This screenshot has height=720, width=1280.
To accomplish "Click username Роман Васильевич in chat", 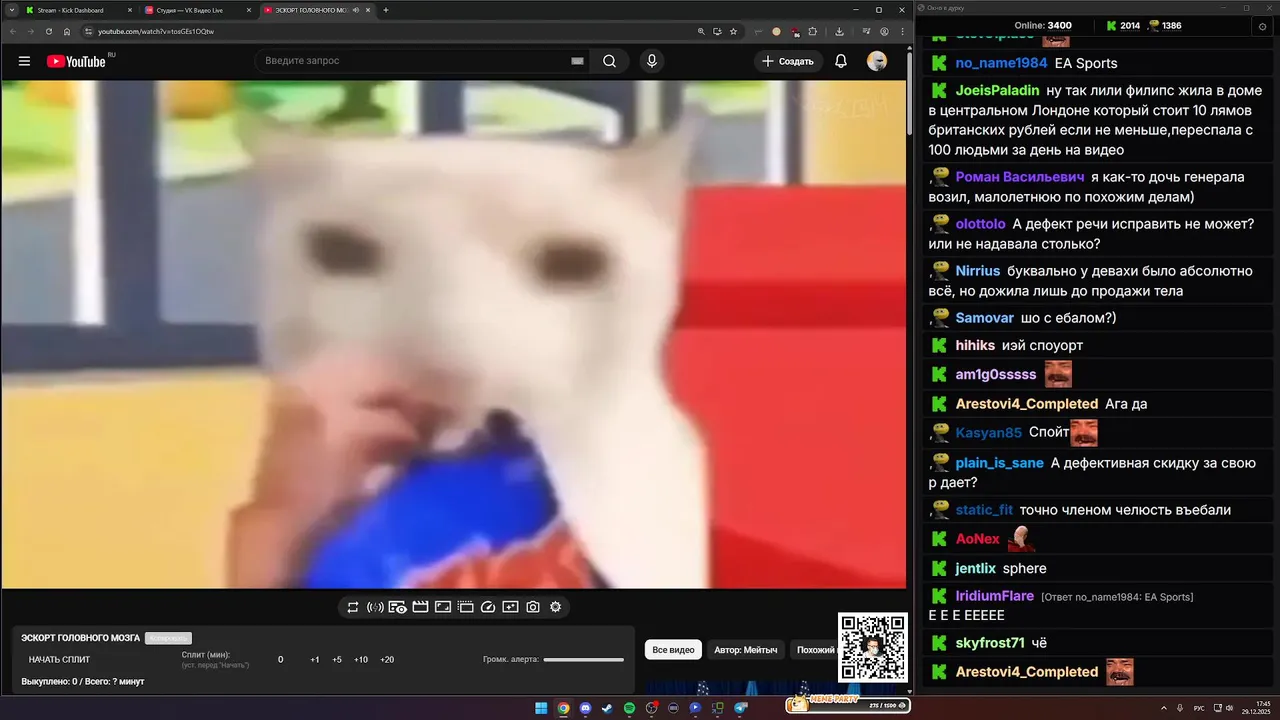I will [x=1021, y=177].
